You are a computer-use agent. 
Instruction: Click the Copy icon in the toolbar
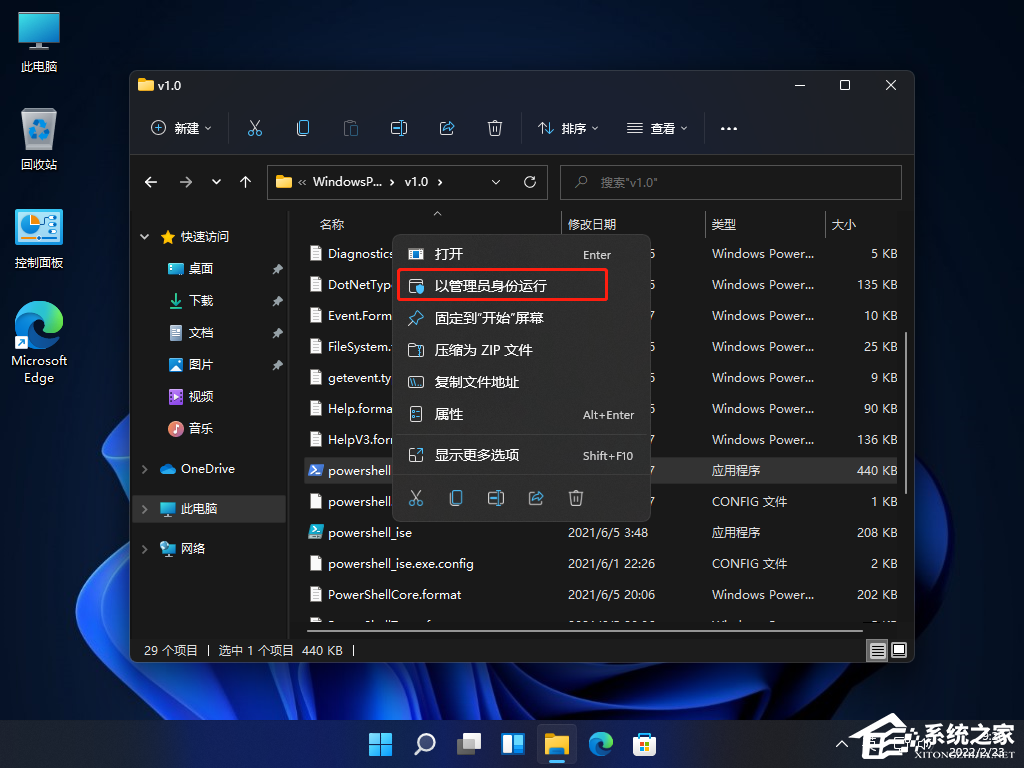(x=302, y=128)
